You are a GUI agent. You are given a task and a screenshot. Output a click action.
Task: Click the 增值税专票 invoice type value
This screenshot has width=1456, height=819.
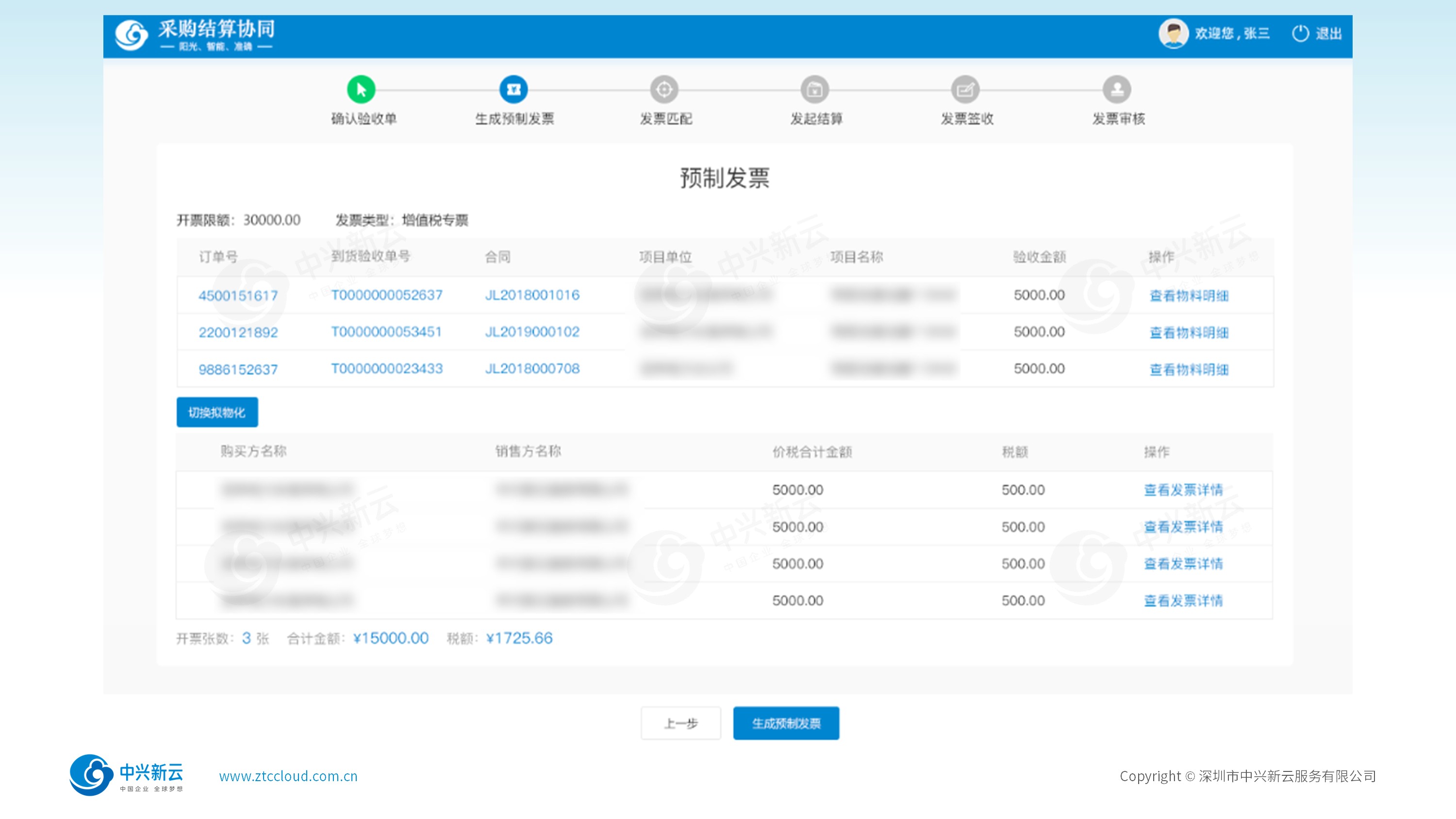click(x=435, y=220)
